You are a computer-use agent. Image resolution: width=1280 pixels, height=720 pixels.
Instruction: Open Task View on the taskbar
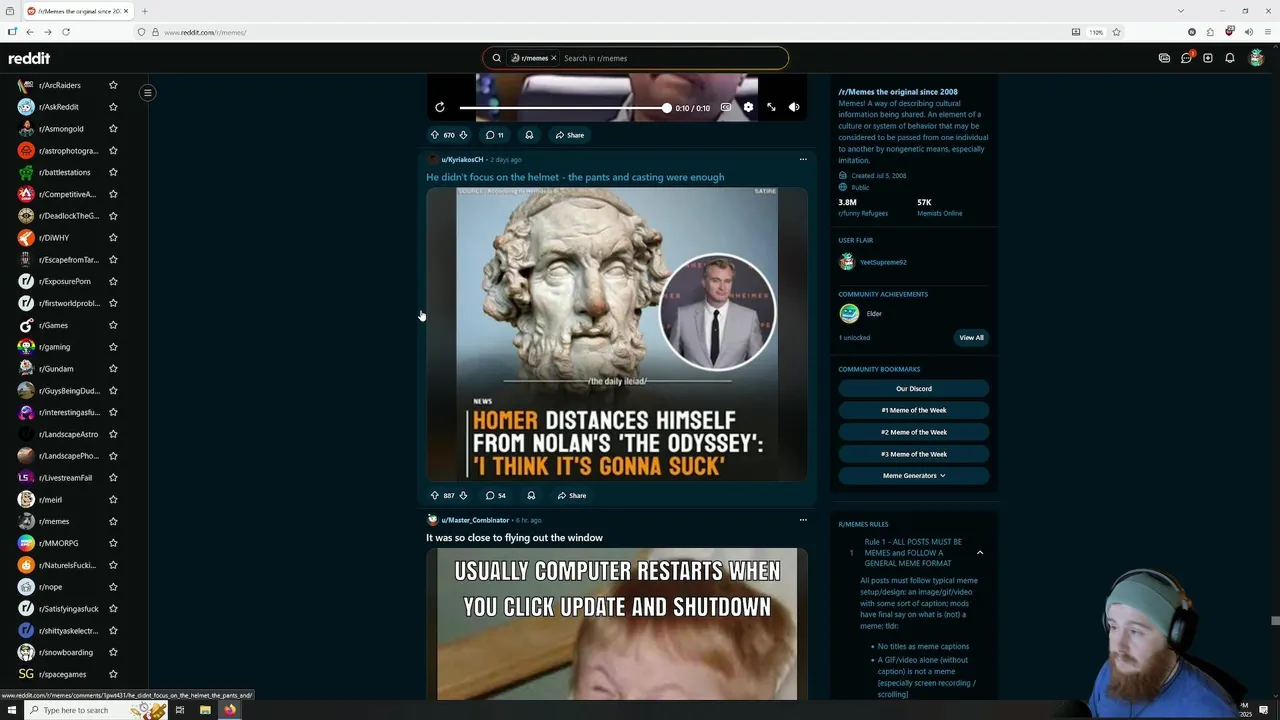point(180,710)
